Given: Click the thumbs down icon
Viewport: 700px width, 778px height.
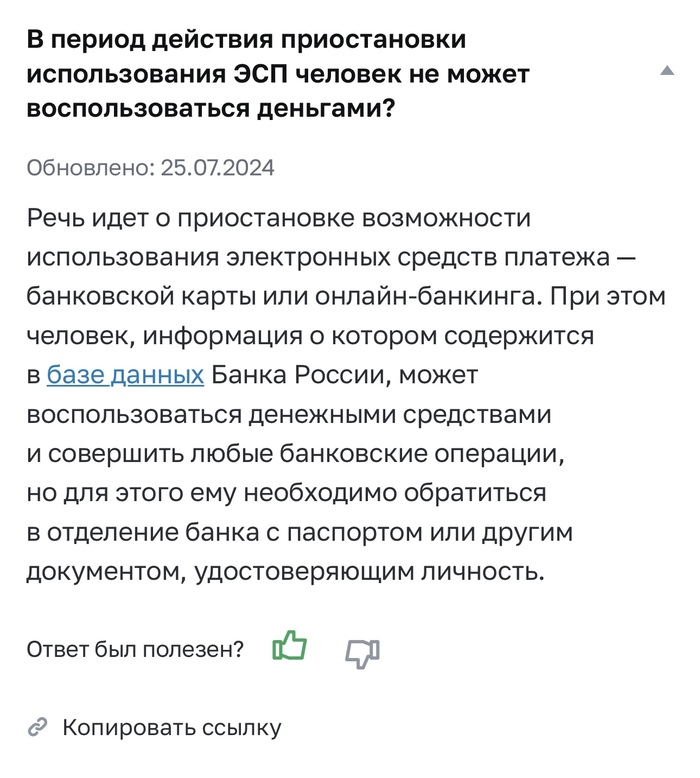Looking at the screenshot, I should (x=362, y=652).
